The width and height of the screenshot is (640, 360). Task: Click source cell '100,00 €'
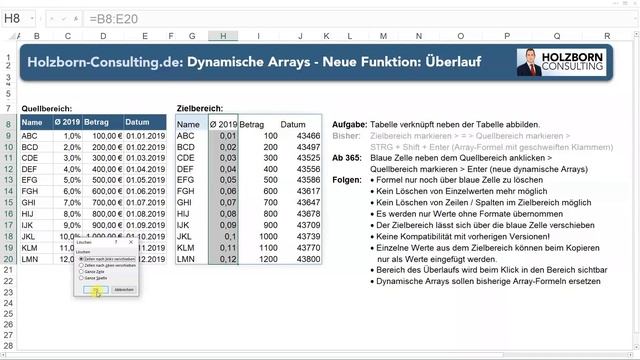click(103, 136)
